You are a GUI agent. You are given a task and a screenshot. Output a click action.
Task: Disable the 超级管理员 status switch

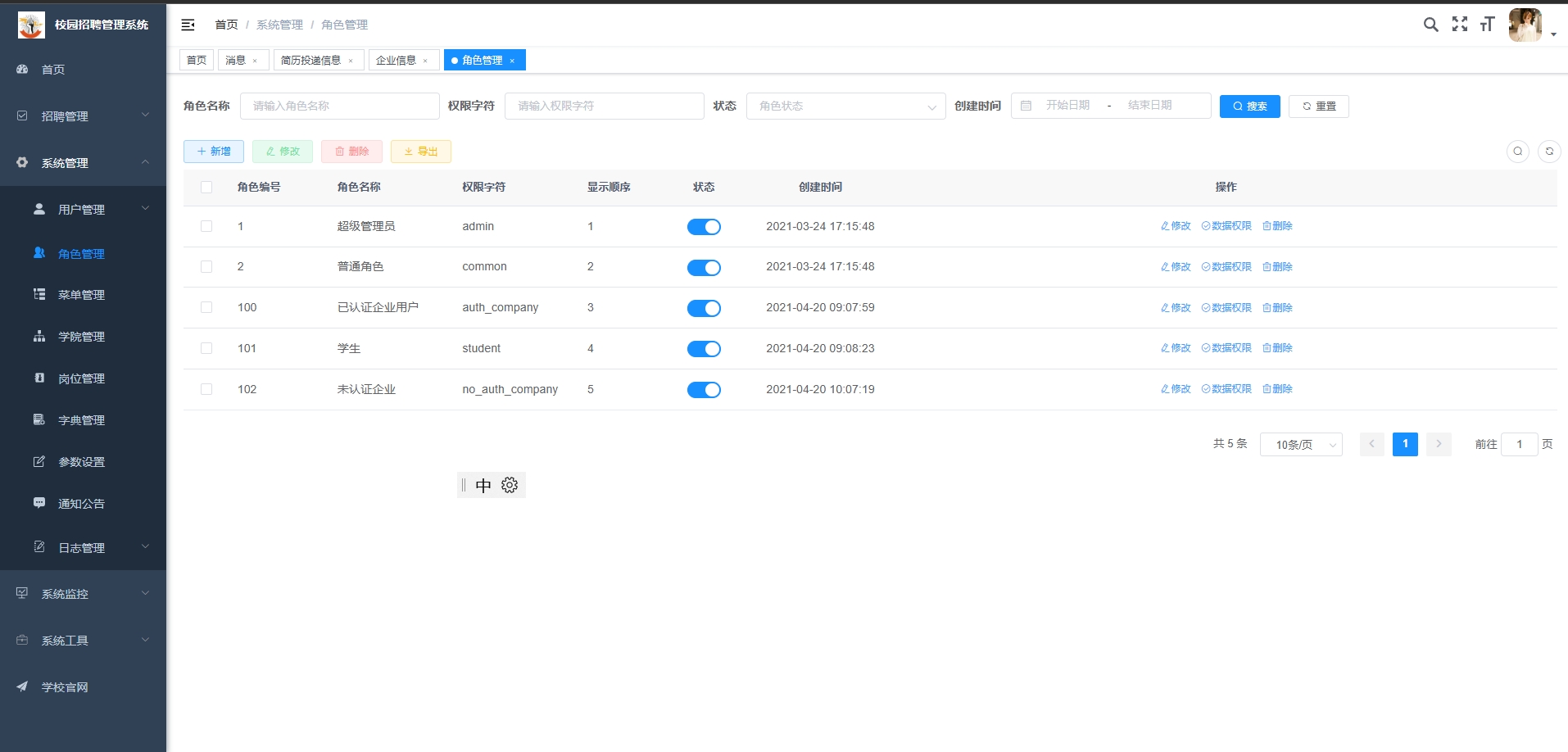[x=704, y=227]
